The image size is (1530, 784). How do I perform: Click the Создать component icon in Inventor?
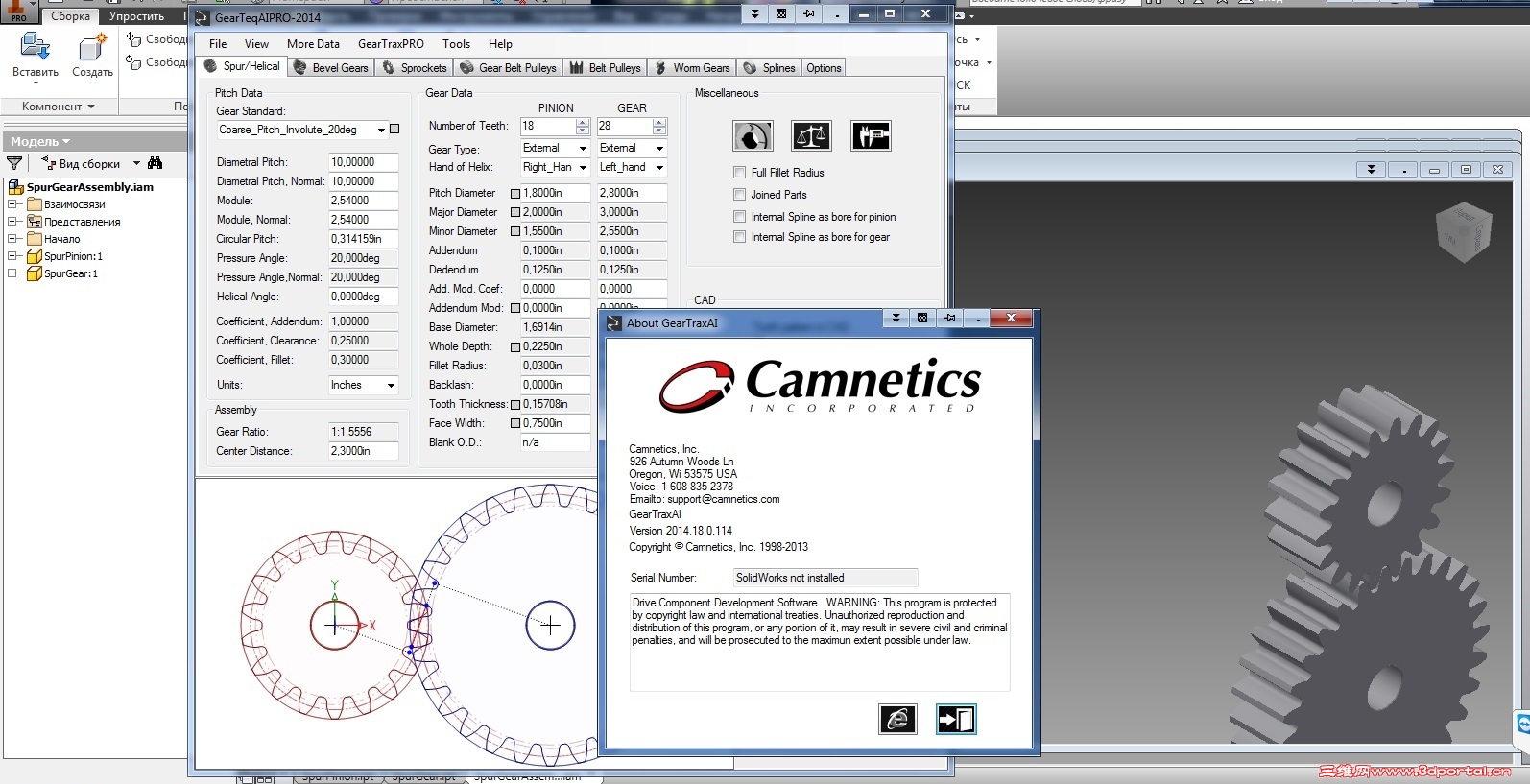coord(92,46)
